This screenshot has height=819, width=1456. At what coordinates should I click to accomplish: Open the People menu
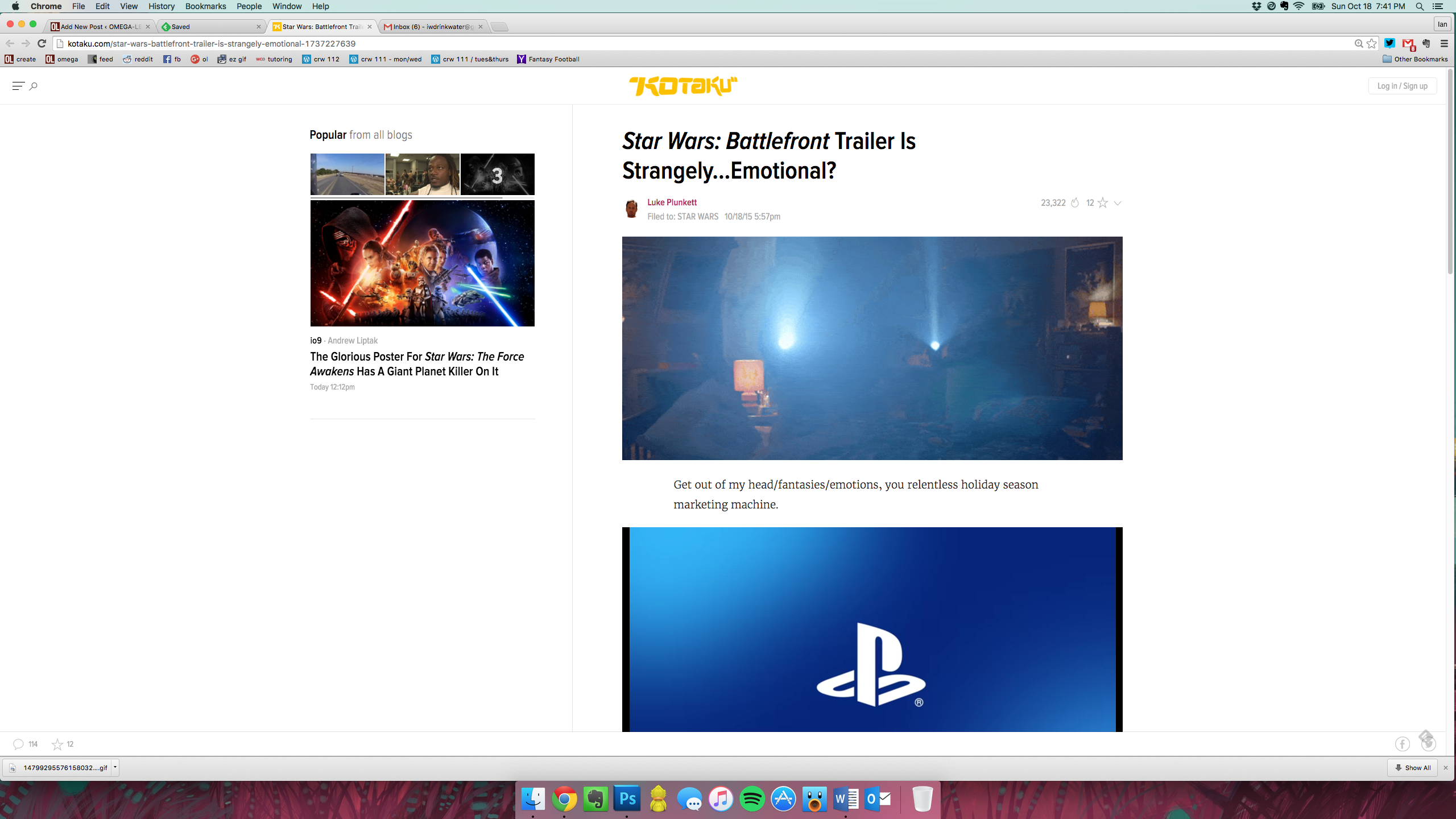(x=249, y=6)
